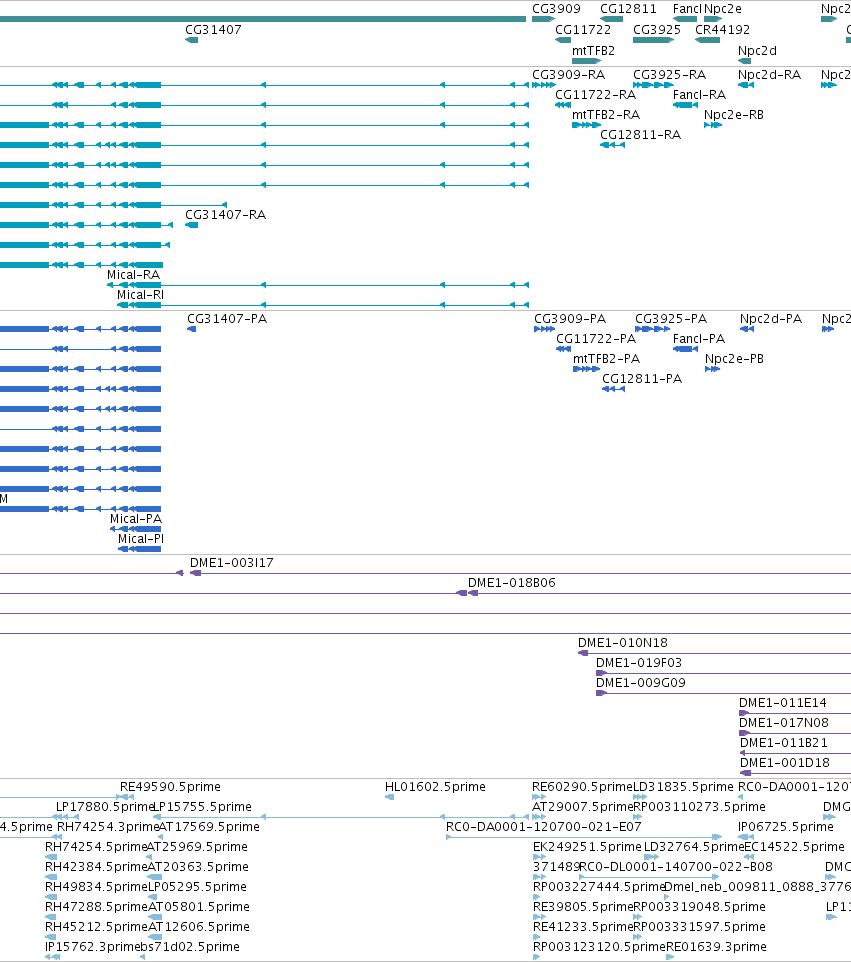Select the Fancl-PA protein feature

(685, 349)
